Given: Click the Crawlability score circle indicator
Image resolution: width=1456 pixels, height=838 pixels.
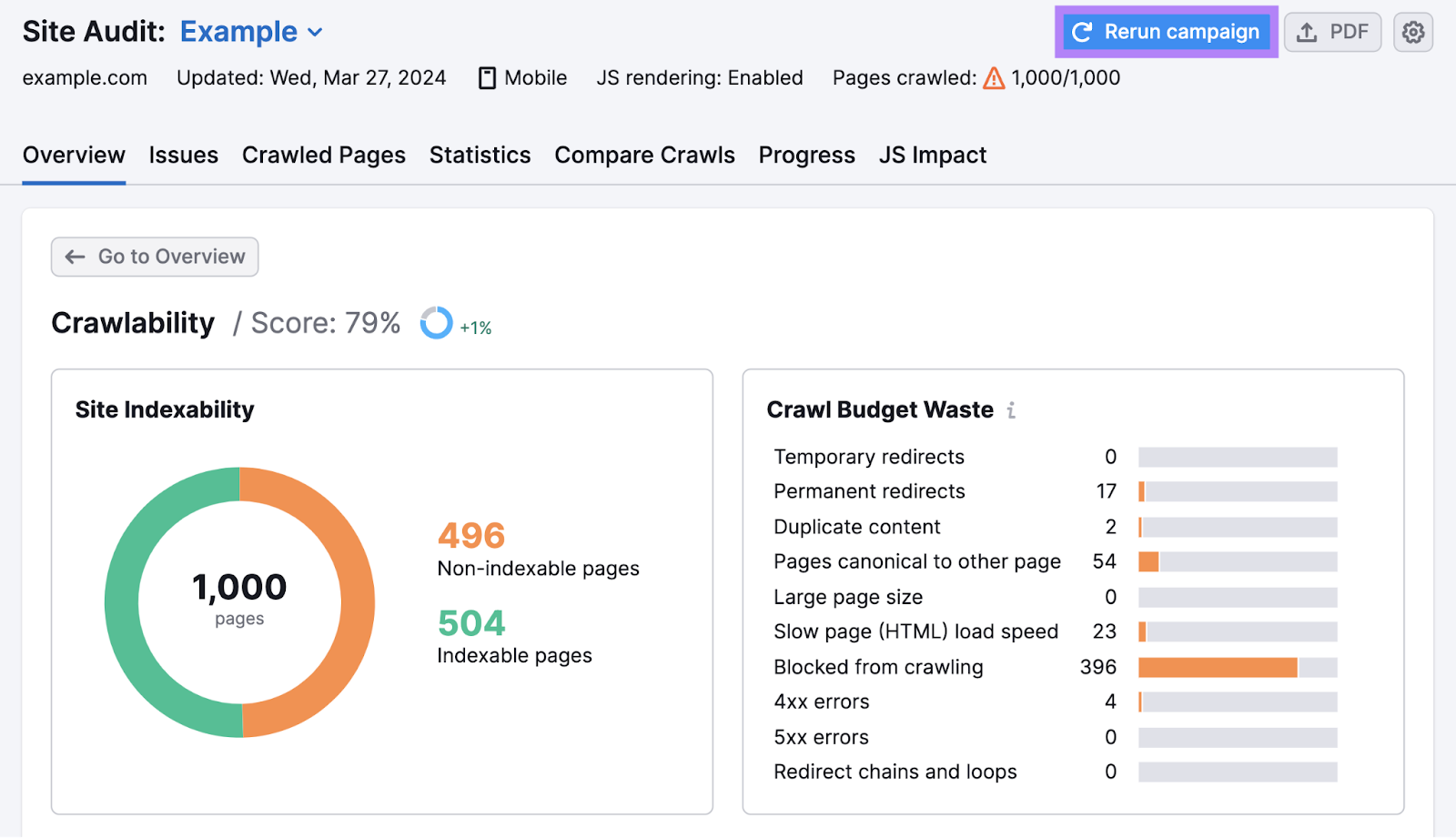Looking at the screenshot, I should tap(436, 322).
